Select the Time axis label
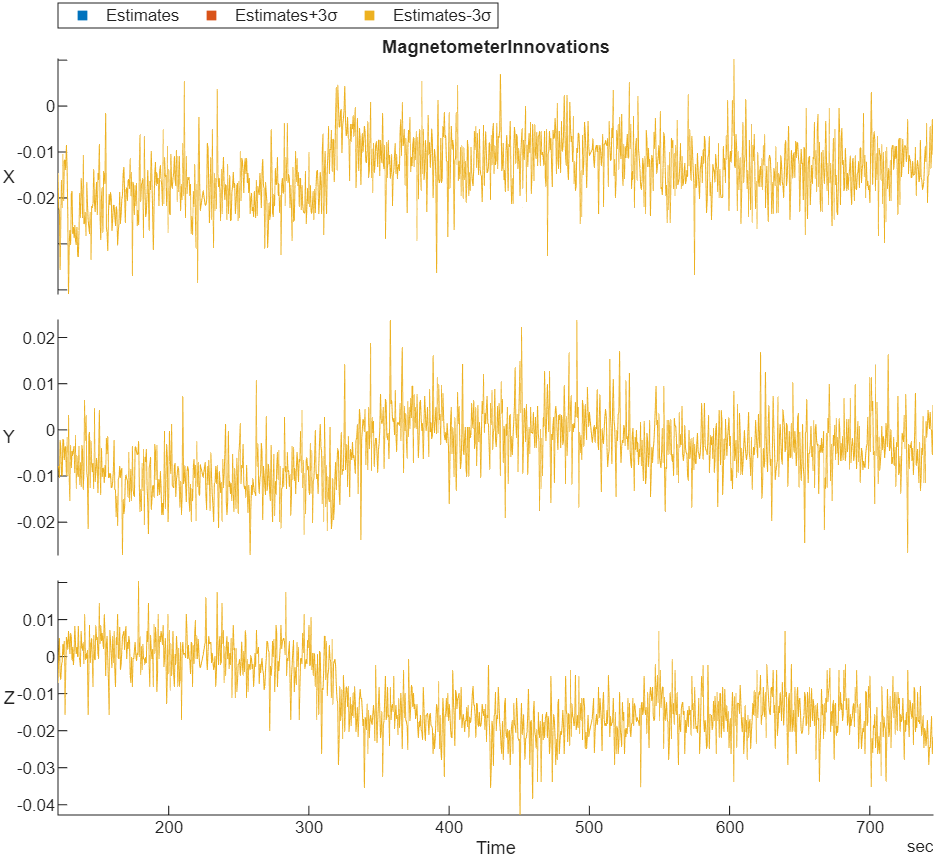936x856 pixels. (495, 848)
